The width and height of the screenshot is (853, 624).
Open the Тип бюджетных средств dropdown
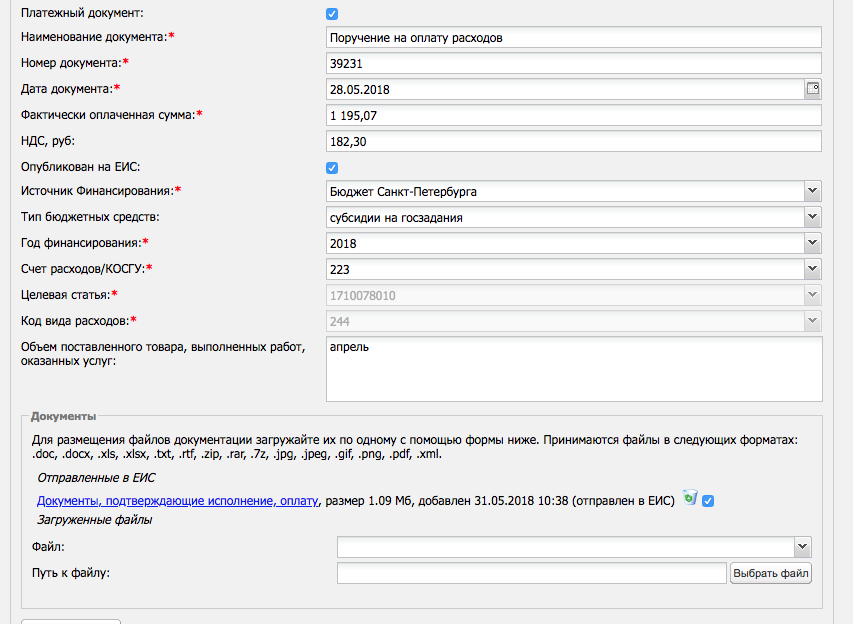click(812, 217)
